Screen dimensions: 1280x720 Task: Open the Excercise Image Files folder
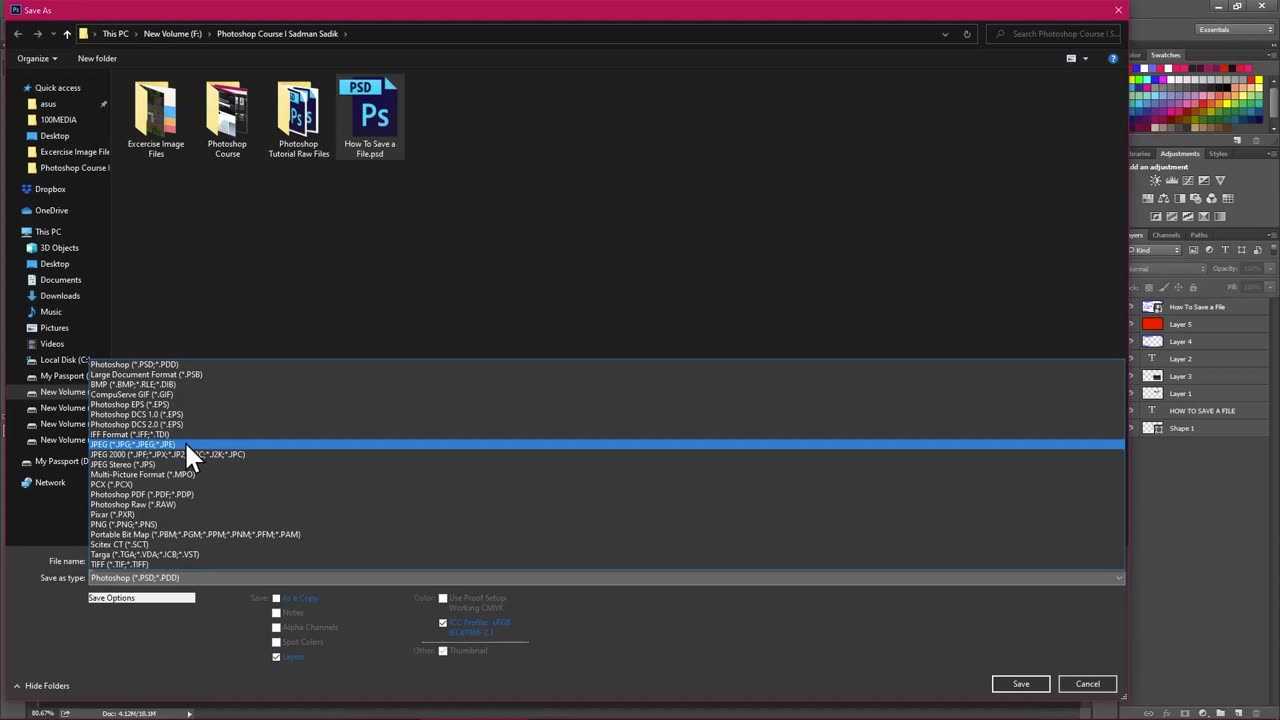[156, 119]
